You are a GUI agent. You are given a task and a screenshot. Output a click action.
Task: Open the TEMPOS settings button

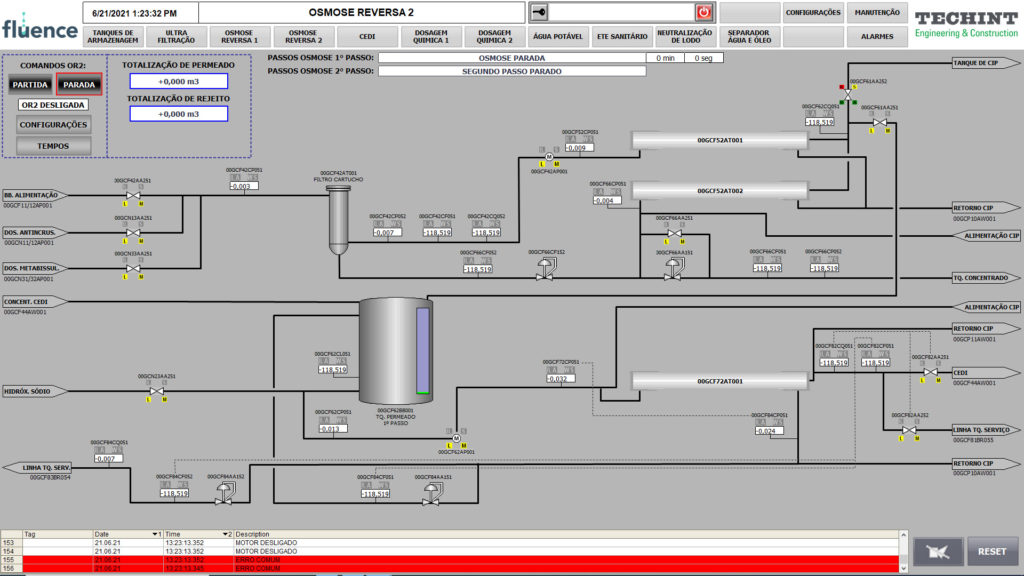point(53,146)
